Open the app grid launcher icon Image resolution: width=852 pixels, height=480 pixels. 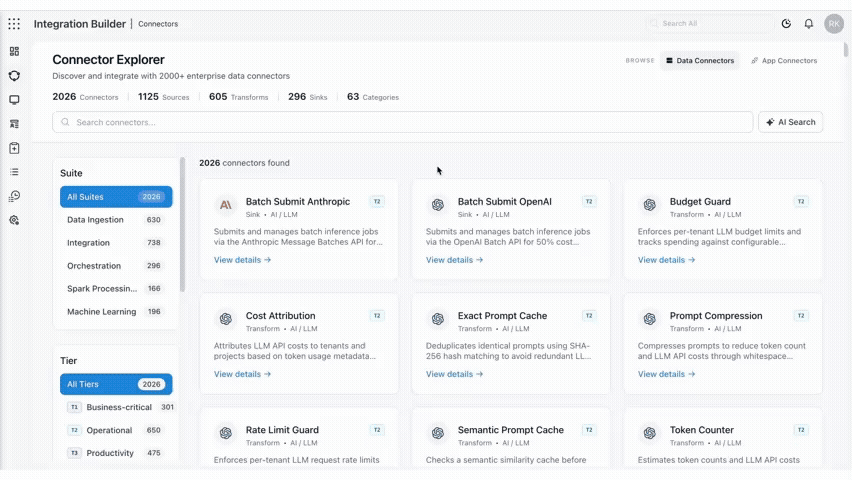[x=14, y=24]
